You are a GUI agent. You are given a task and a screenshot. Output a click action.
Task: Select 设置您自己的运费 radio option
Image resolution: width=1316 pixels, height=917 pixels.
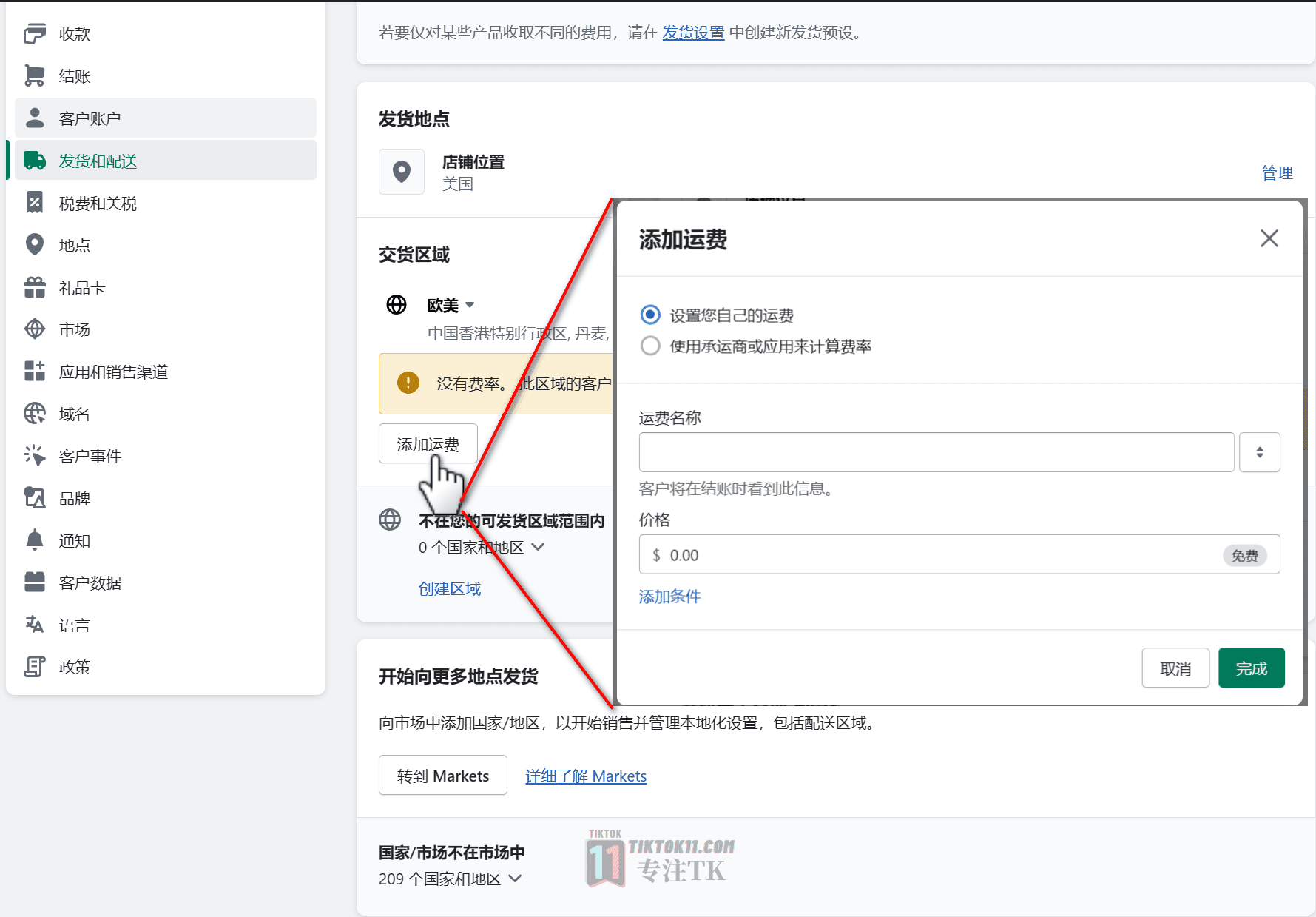(650, 315)
